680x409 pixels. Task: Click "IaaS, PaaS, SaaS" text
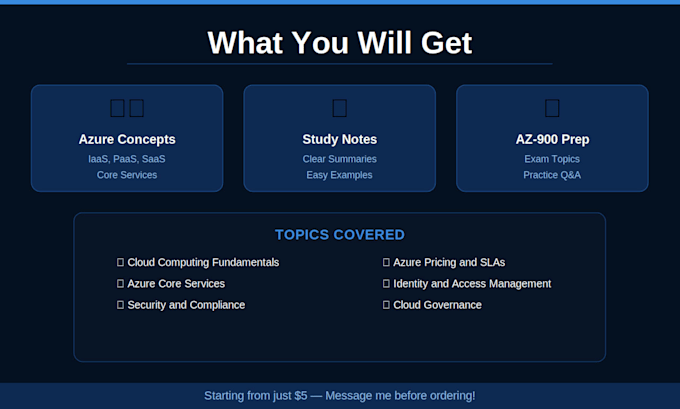click(127, 159)
